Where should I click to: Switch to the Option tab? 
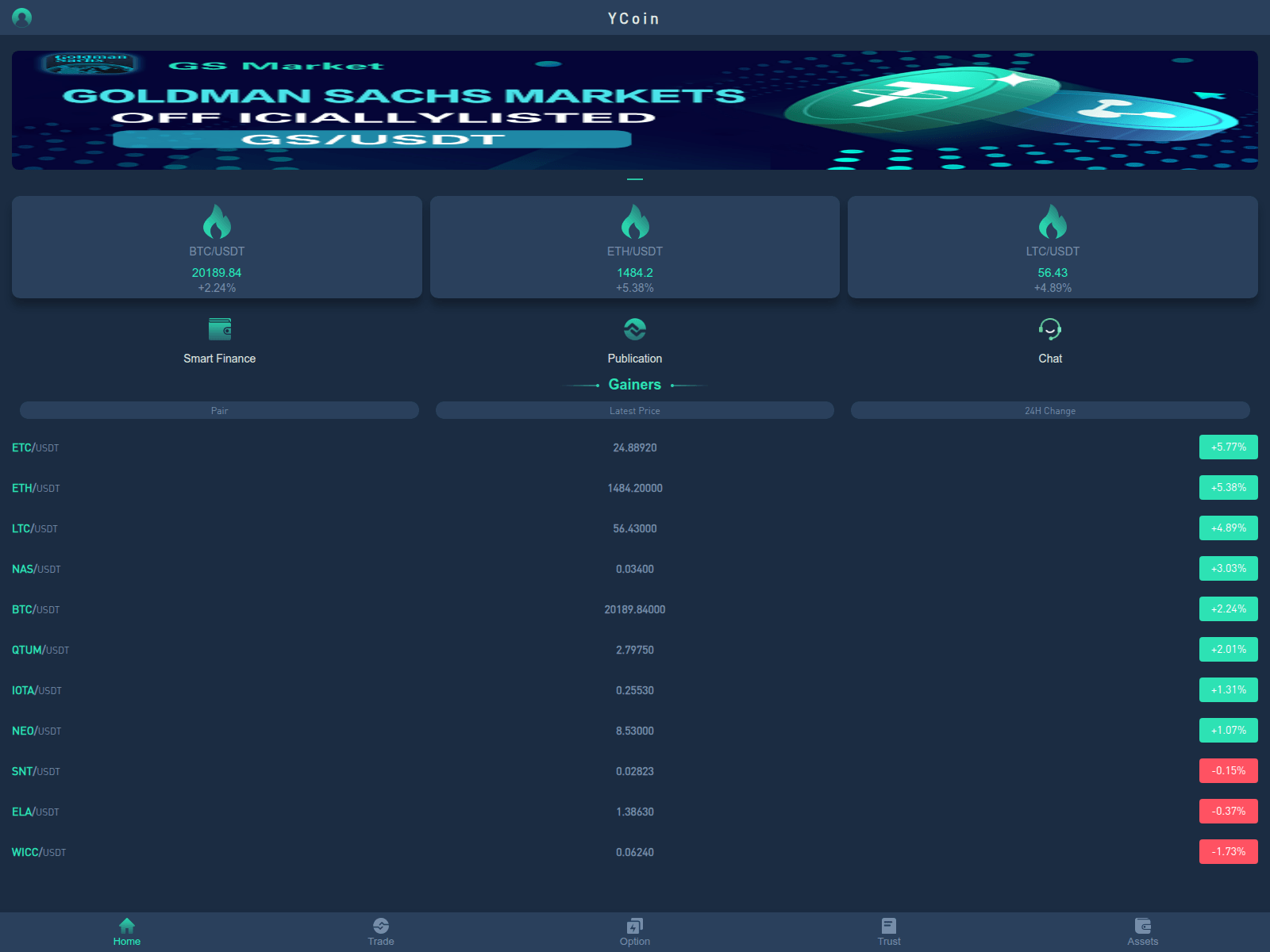point(635,932)
